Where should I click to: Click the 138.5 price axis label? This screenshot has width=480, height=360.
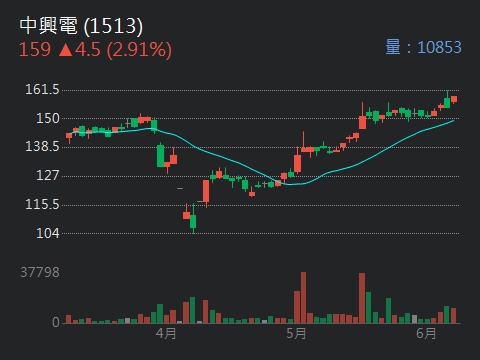pyautogui.click(x=42, y=146)
